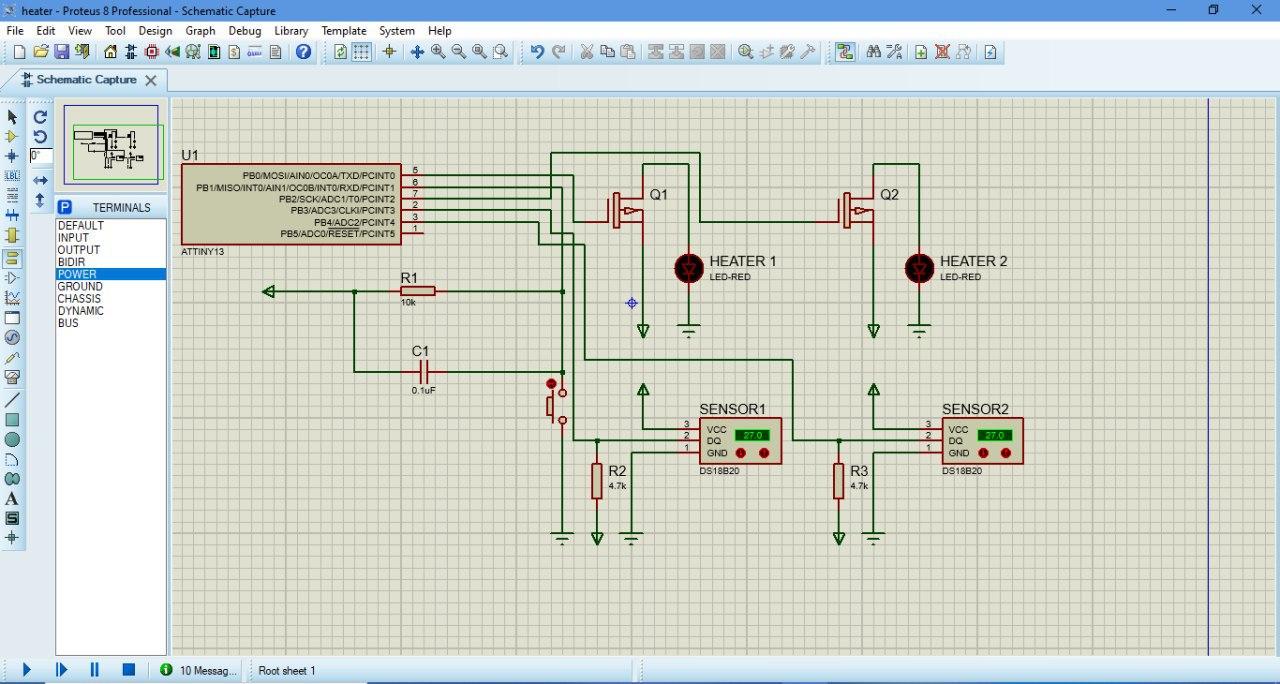This screenshot has height=684, width=1280.
Task: Click the Electrical Rules Check icon
Action: pyautogui.click(x=990, y=52)
